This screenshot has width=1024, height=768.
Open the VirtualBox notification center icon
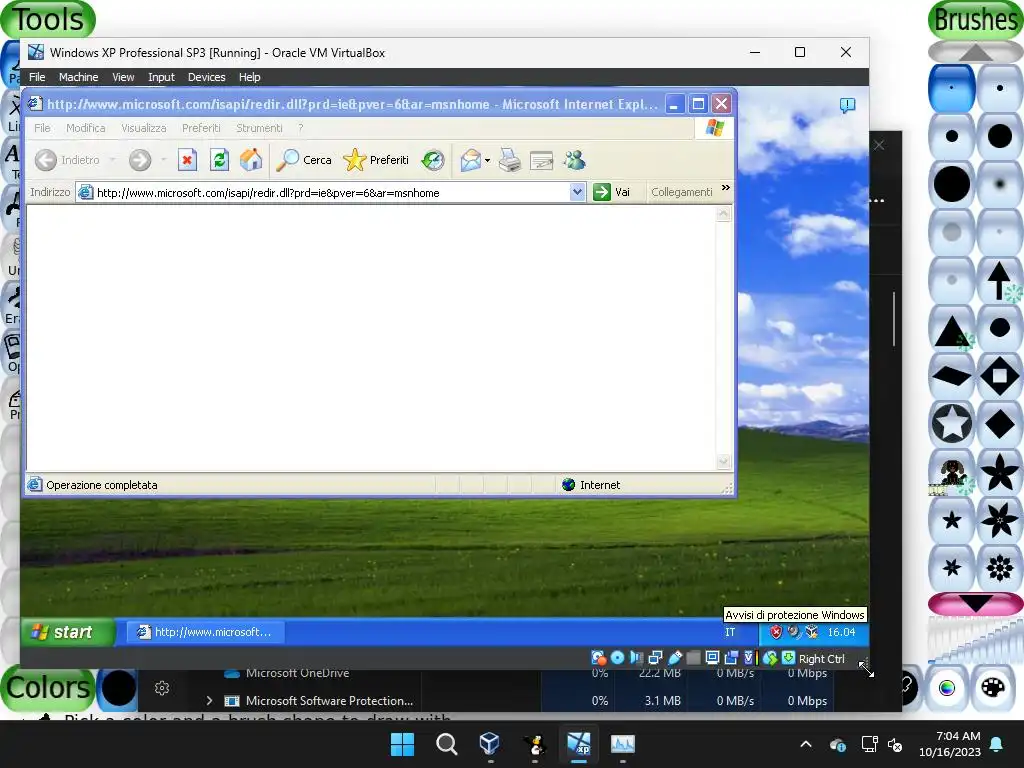coord(847,105)
